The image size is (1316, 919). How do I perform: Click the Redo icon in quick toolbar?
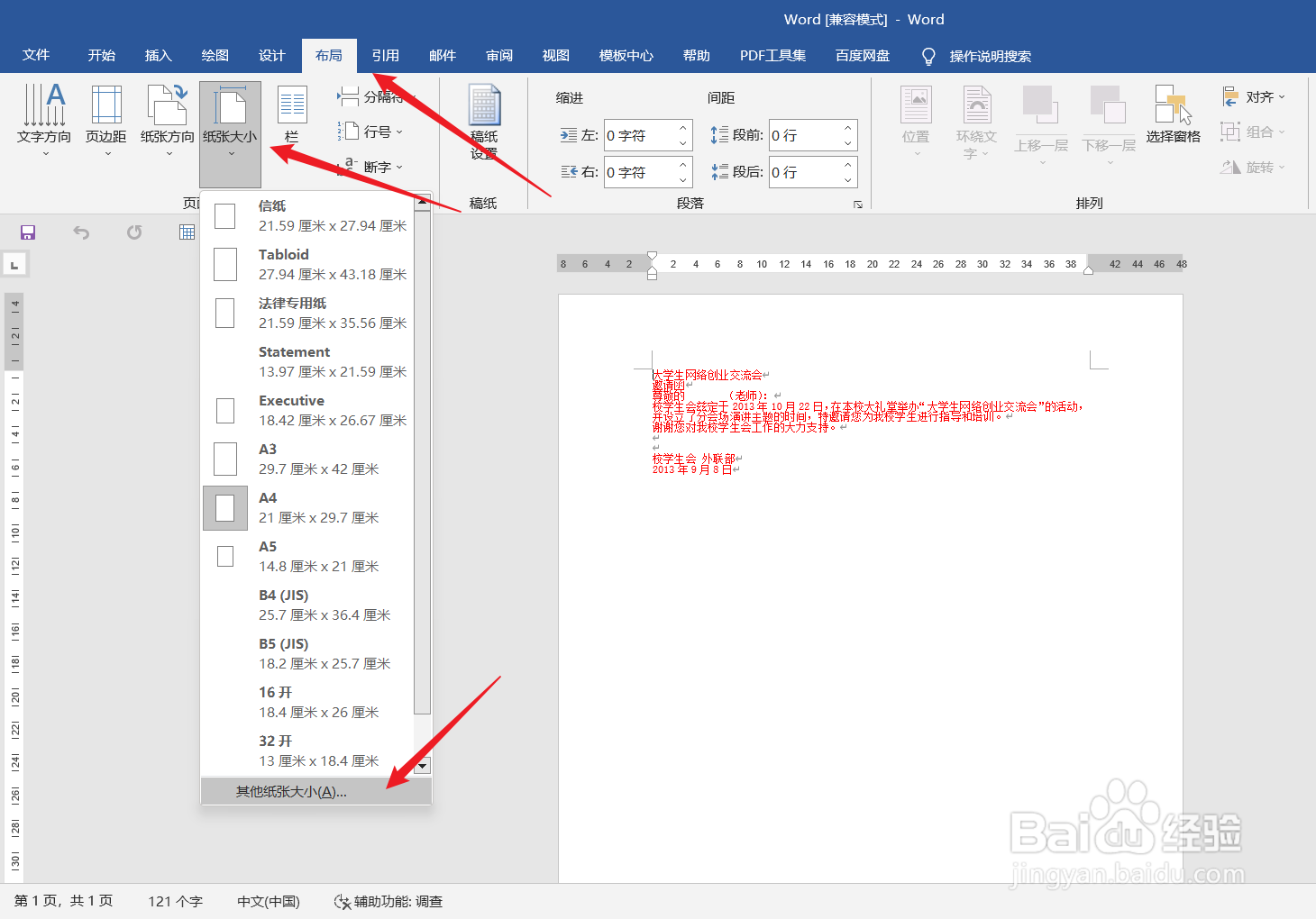tap(134, 232)
